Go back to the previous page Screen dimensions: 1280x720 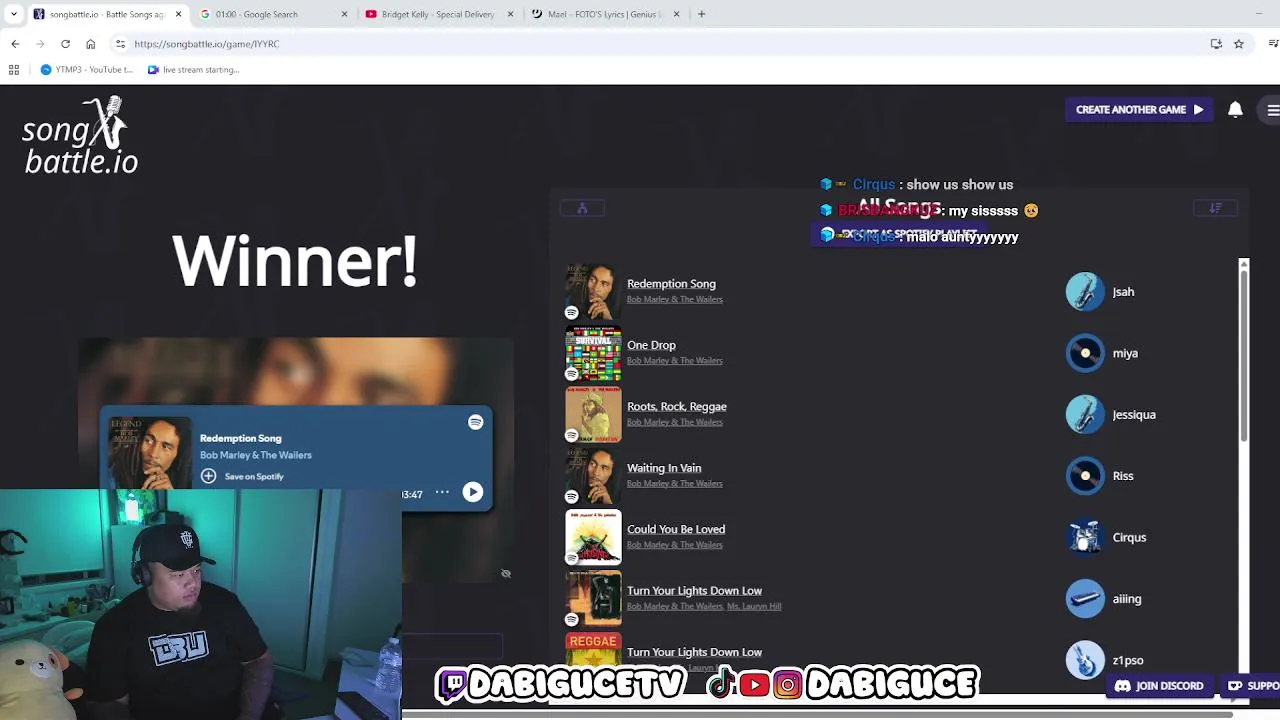(15, 44)
